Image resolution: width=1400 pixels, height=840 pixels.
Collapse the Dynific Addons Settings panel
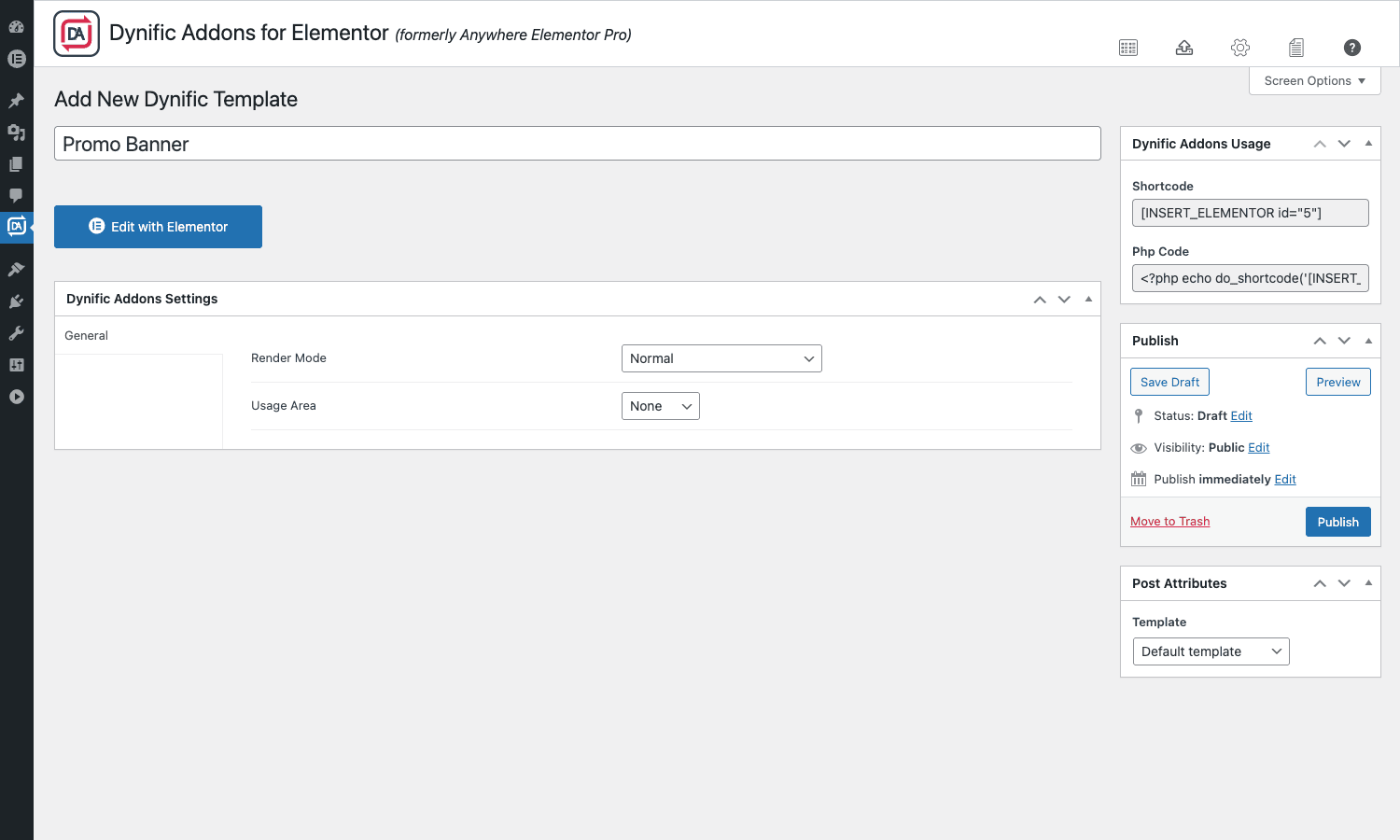click(x=1088, y=300)
